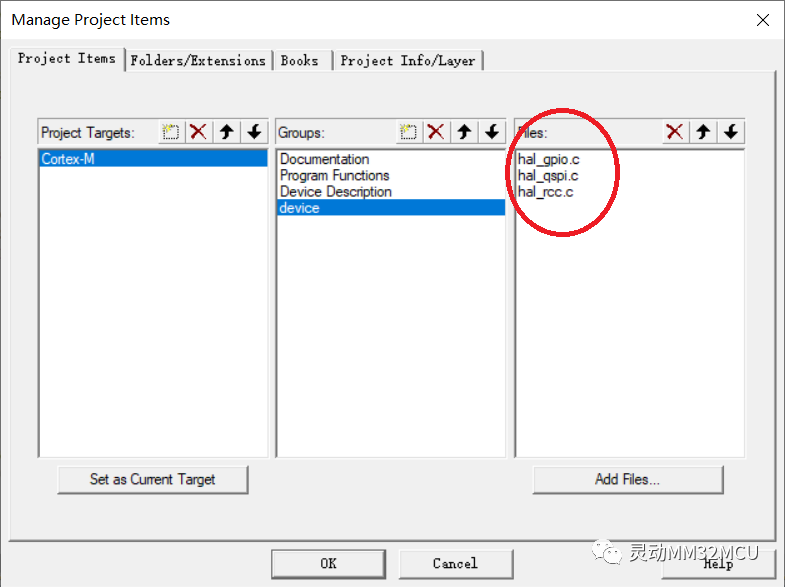The height and width of the screenshot is (587, 785).
Task: Confirm with the OK button
Action: point(328,563)
